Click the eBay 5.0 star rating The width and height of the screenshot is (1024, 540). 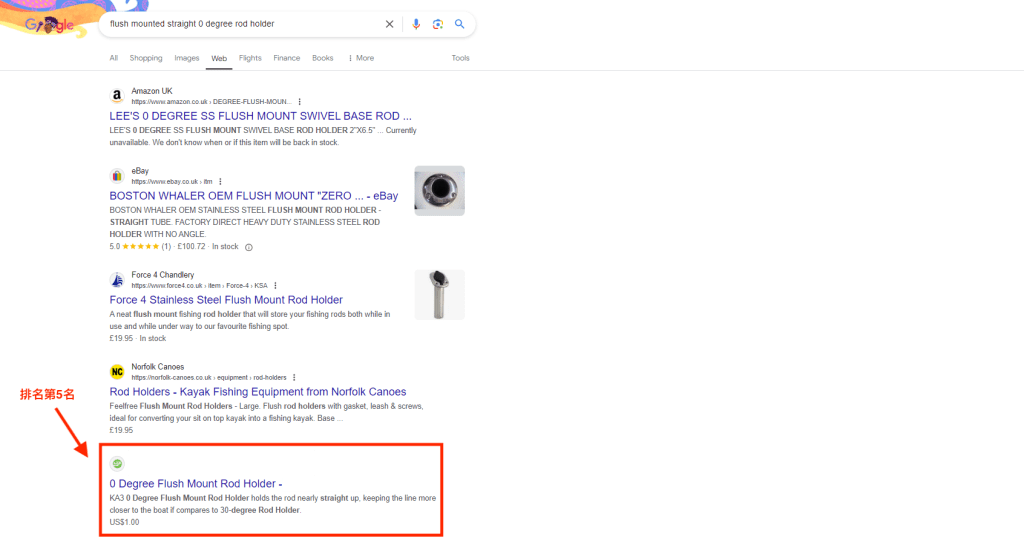click(140, 247)
